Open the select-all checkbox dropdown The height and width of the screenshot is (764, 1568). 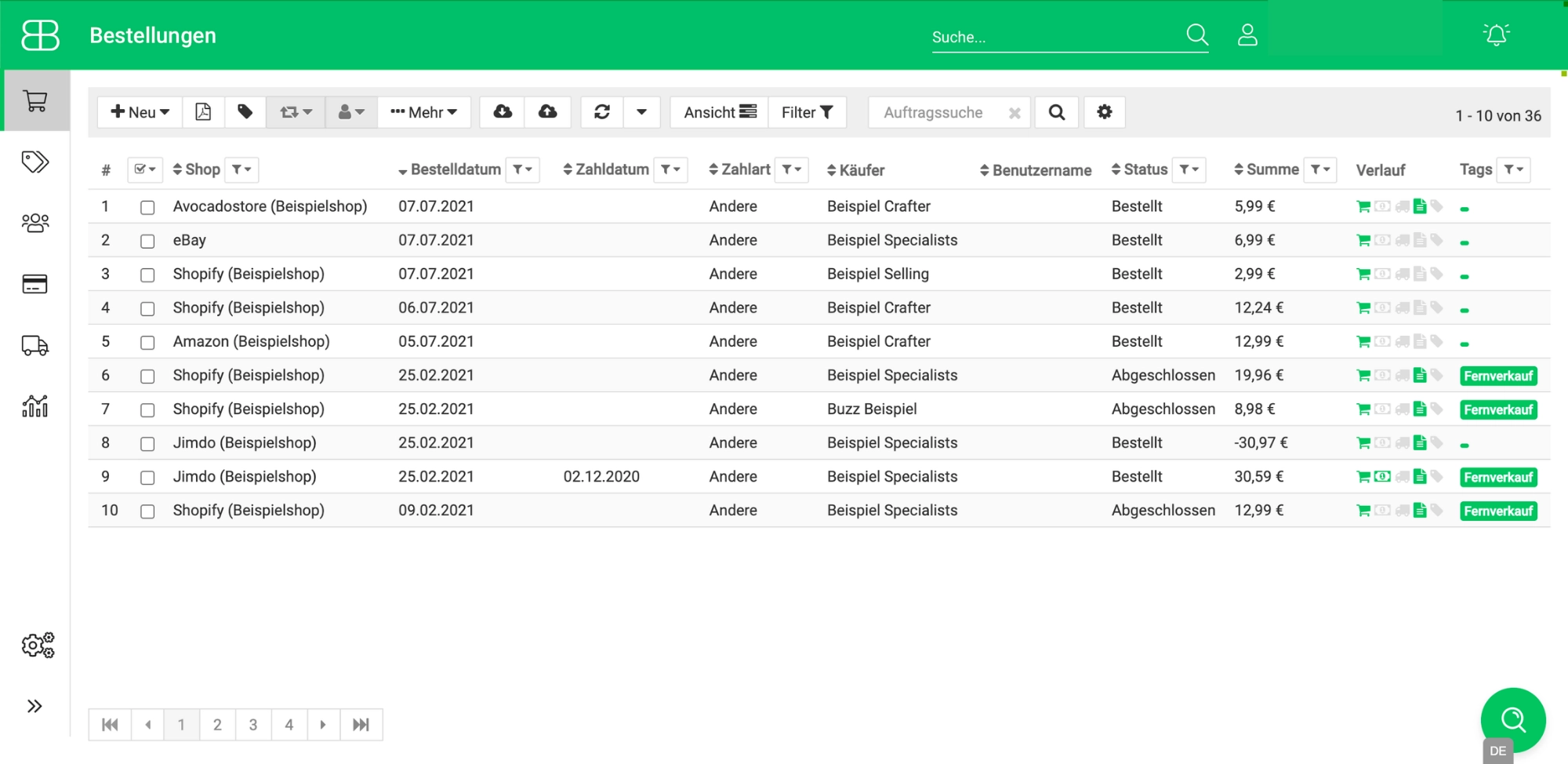pos(145,169)
